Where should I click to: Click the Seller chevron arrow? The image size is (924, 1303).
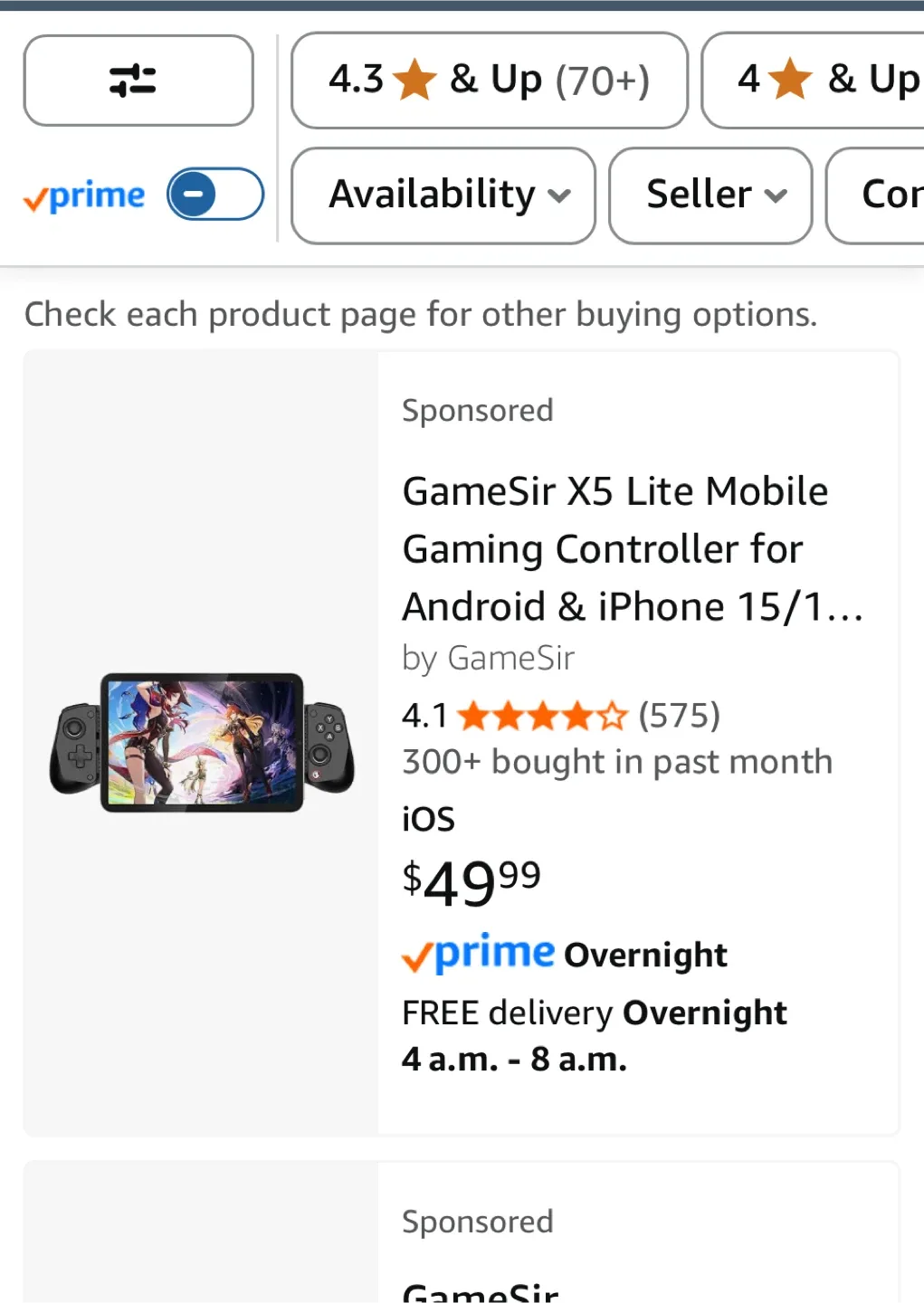776,195
